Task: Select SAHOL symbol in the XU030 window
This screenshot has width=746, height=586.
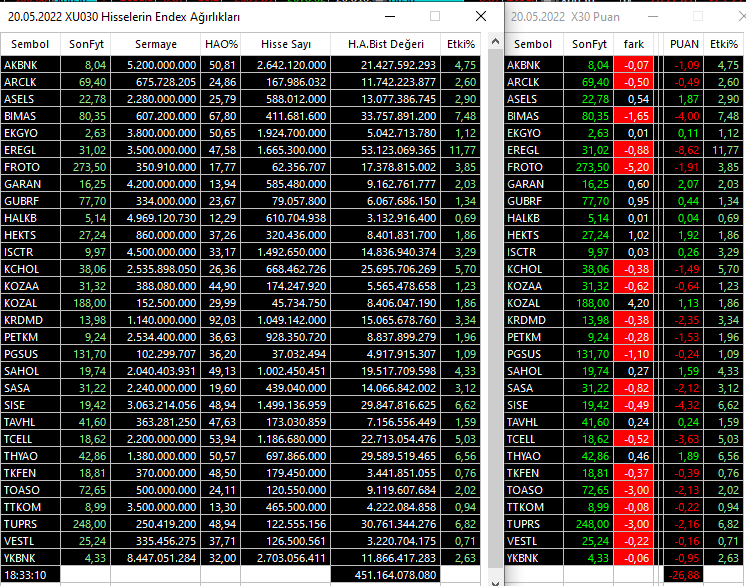Action: click(30, 371)
